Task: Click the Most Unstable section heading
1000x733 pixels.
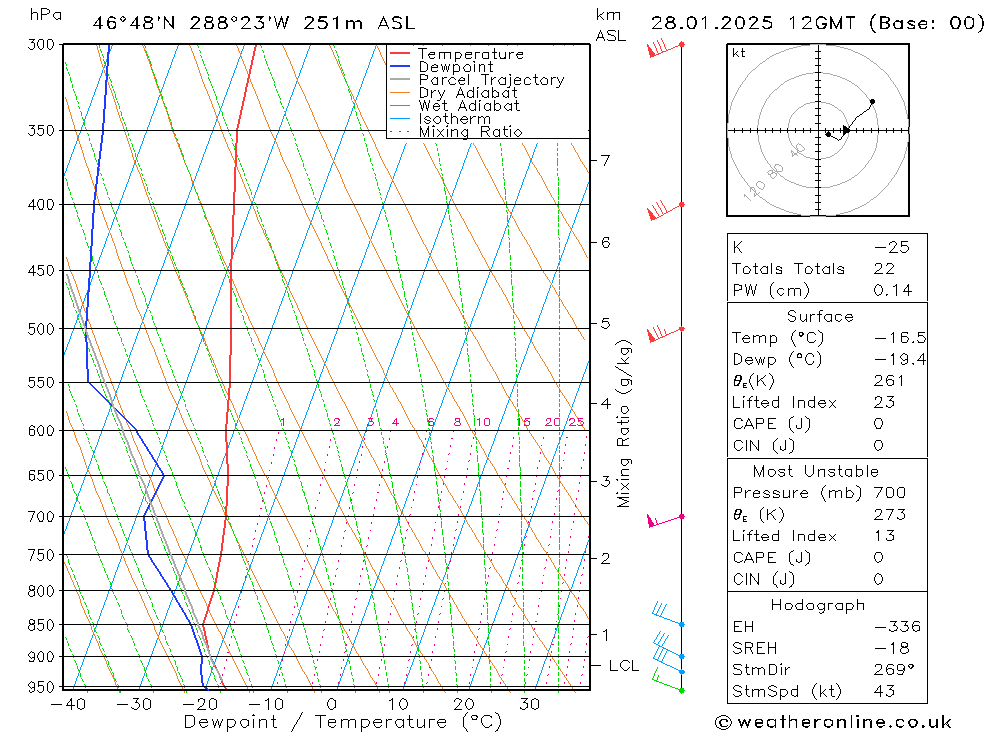Action: pyautogui.click(x=816, y=471)
